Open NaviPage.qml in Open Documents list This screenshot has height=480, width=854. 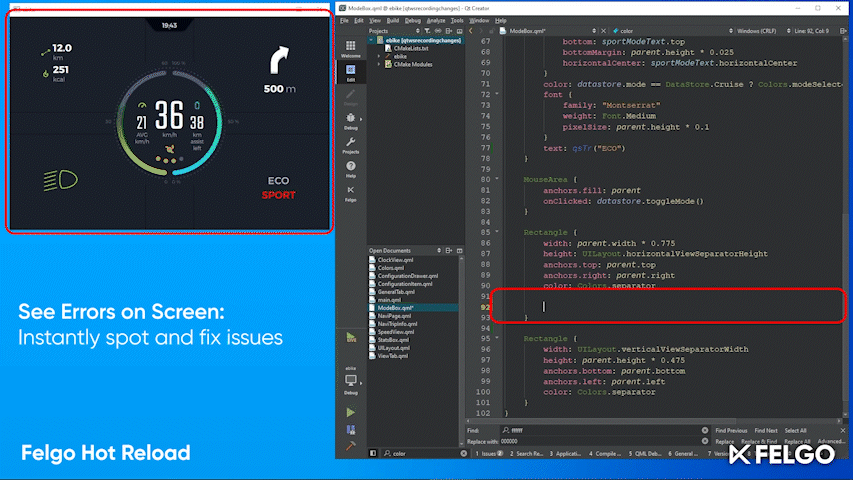395,316
